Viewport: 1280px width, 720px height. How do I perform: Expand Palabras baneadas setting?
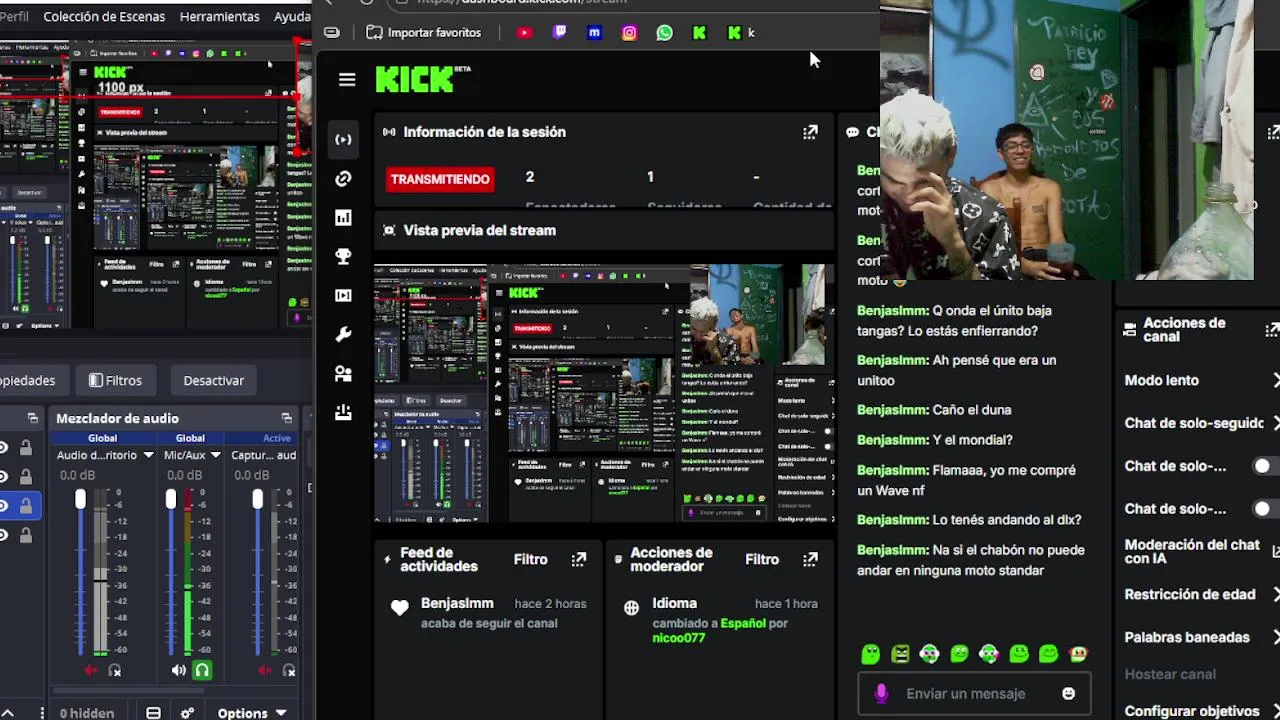click(x=1275, y=637)
